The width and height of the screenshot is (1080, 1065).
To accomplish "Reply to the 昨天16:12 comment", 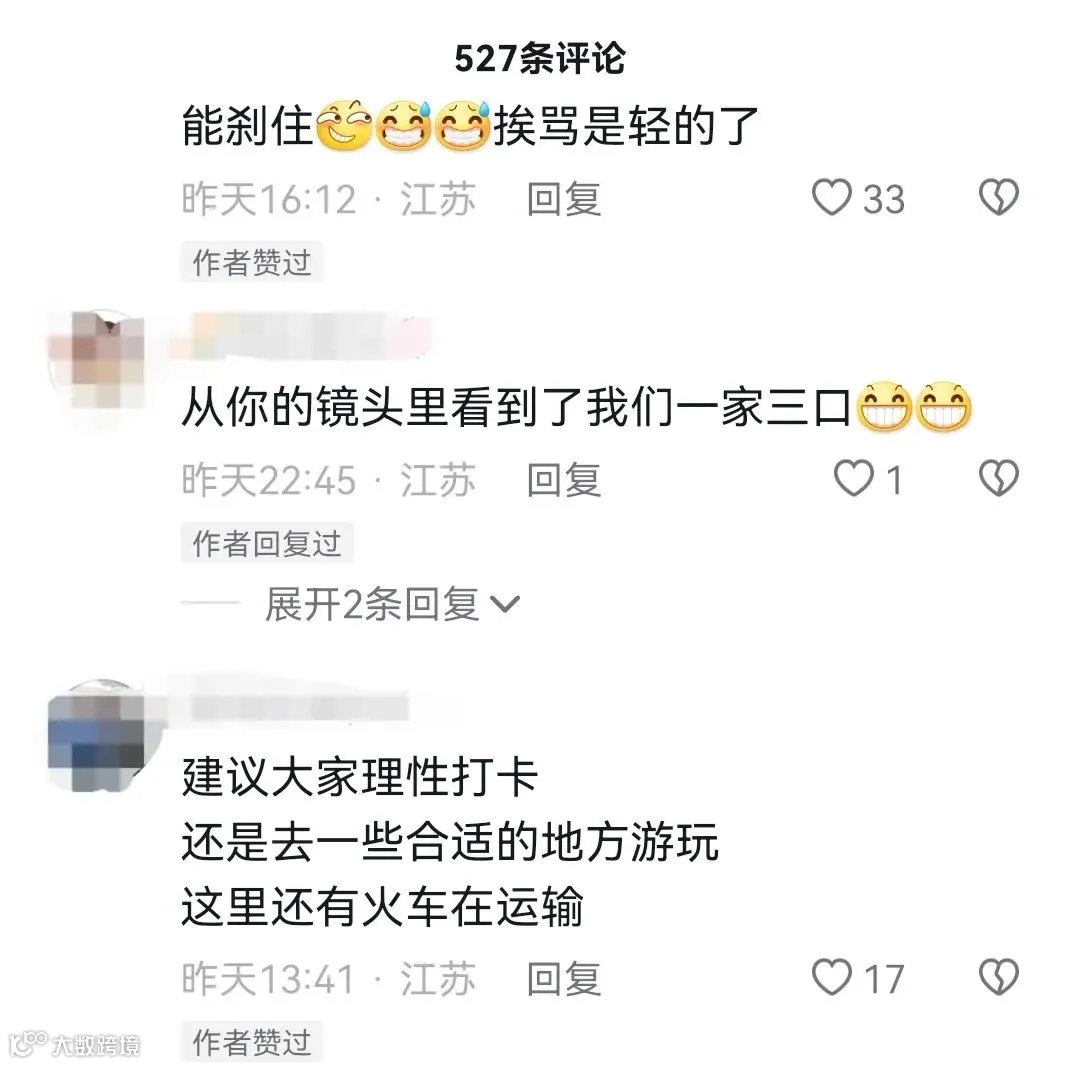I will click(563, 198).
